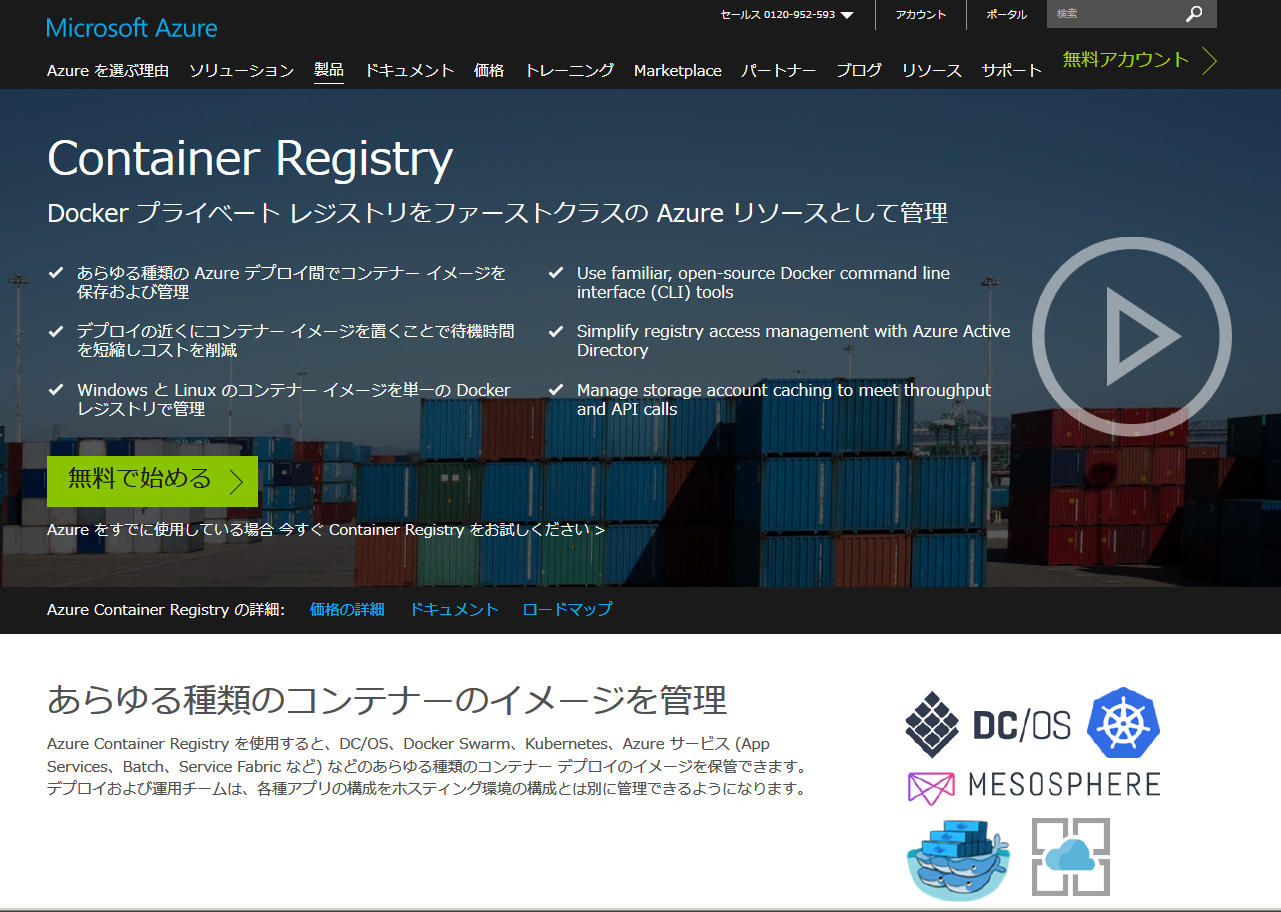Expand the セールス phone number dropdown
1281x912 pixels.
[787, 14]
